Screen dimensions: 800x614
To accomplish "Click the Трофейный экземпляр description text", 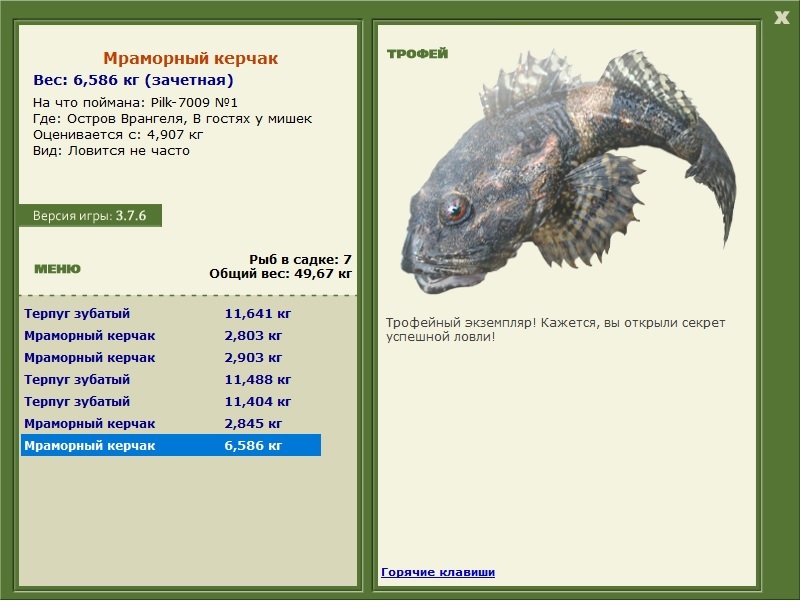I will point(555,330).
